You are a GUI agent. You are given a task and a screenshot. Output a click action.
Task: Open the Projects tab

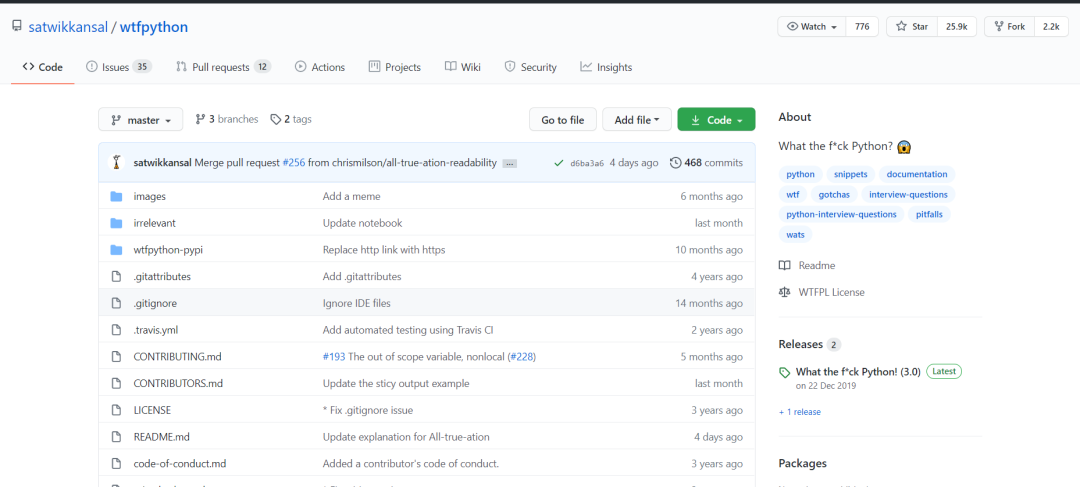[395, 67]
